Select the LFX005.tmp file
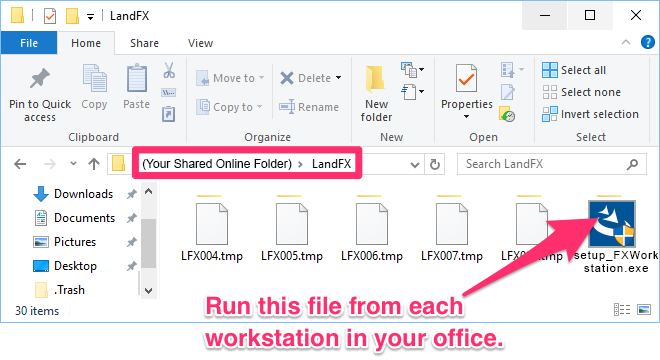Screen dimensions: 660x360 292,231
